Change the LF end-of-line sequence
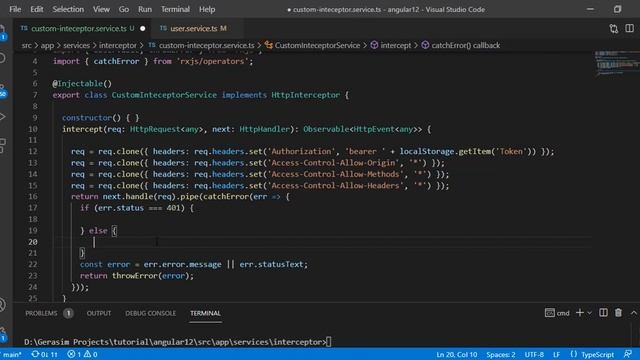Image resolution: width=640 pixels, height=360 pixels. pos(556,354)
